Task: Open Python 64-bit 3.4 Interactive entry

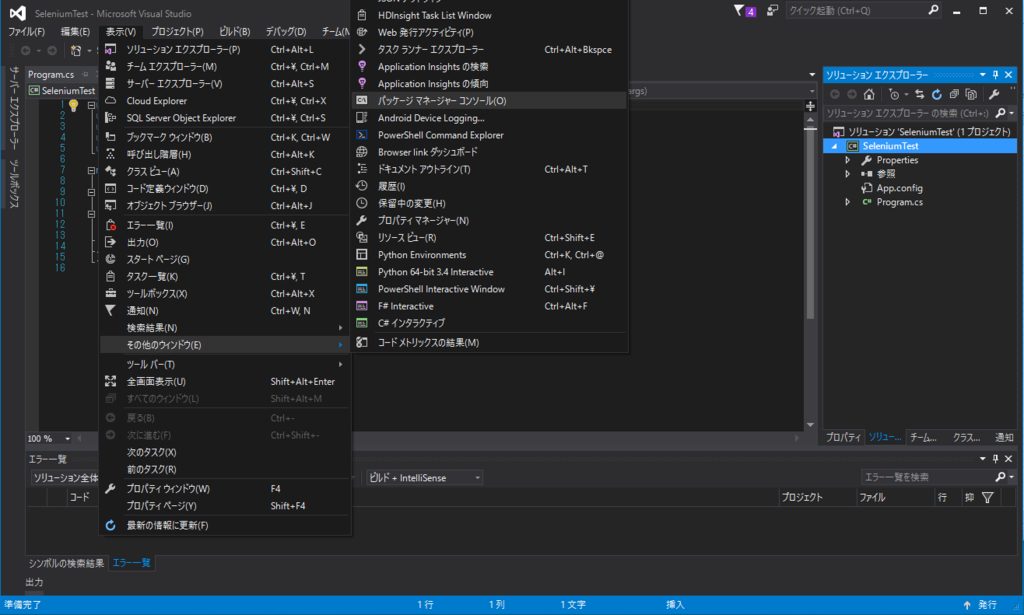Action: point(488,272)
